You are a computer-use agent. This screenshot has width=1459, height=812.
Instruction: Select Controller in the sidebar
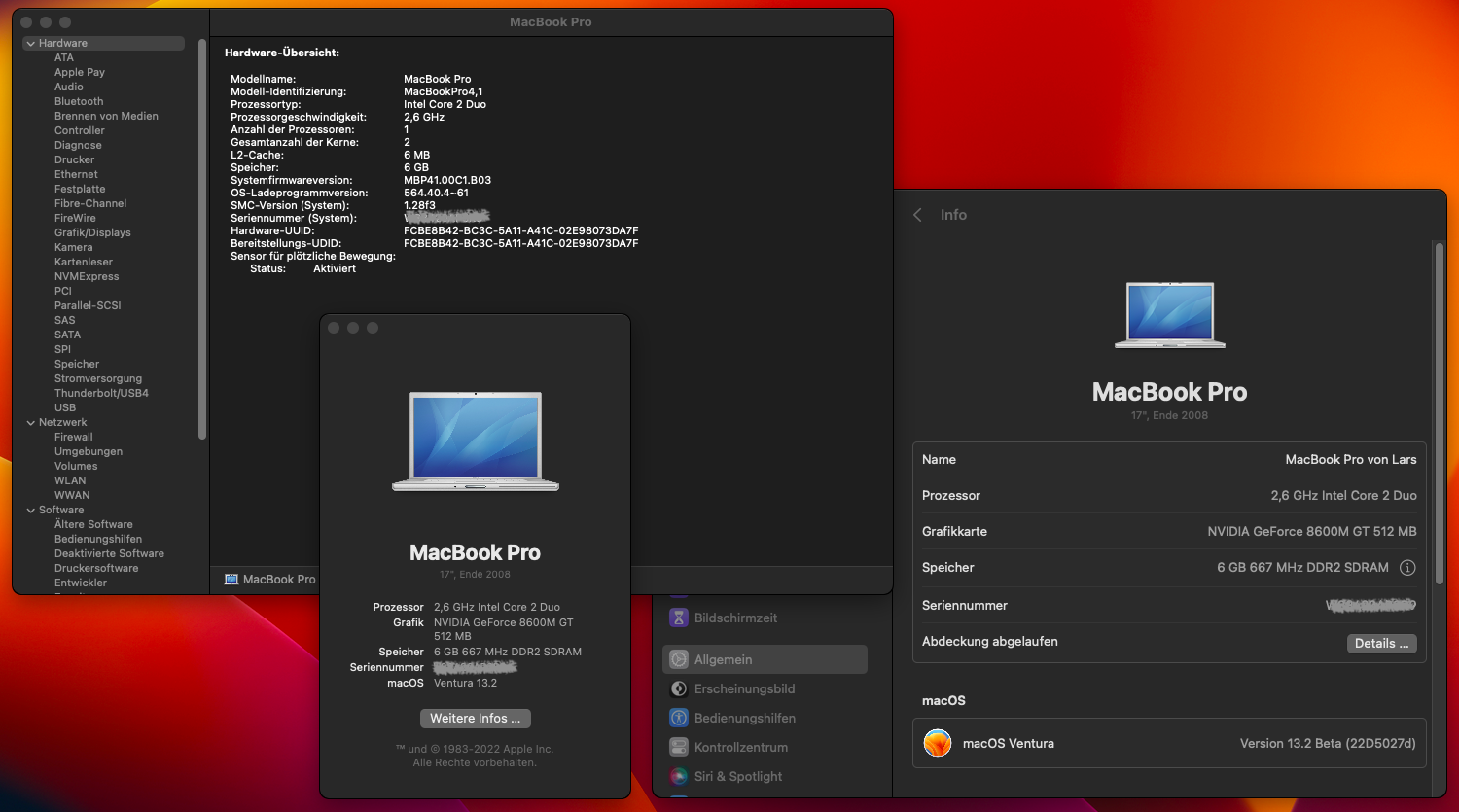pos(80,130)
